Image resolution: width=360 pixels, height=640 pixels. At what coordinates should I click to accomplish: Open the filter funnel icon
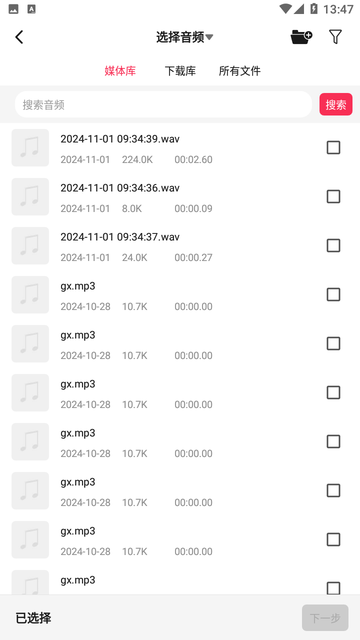[x=335, y=37]
